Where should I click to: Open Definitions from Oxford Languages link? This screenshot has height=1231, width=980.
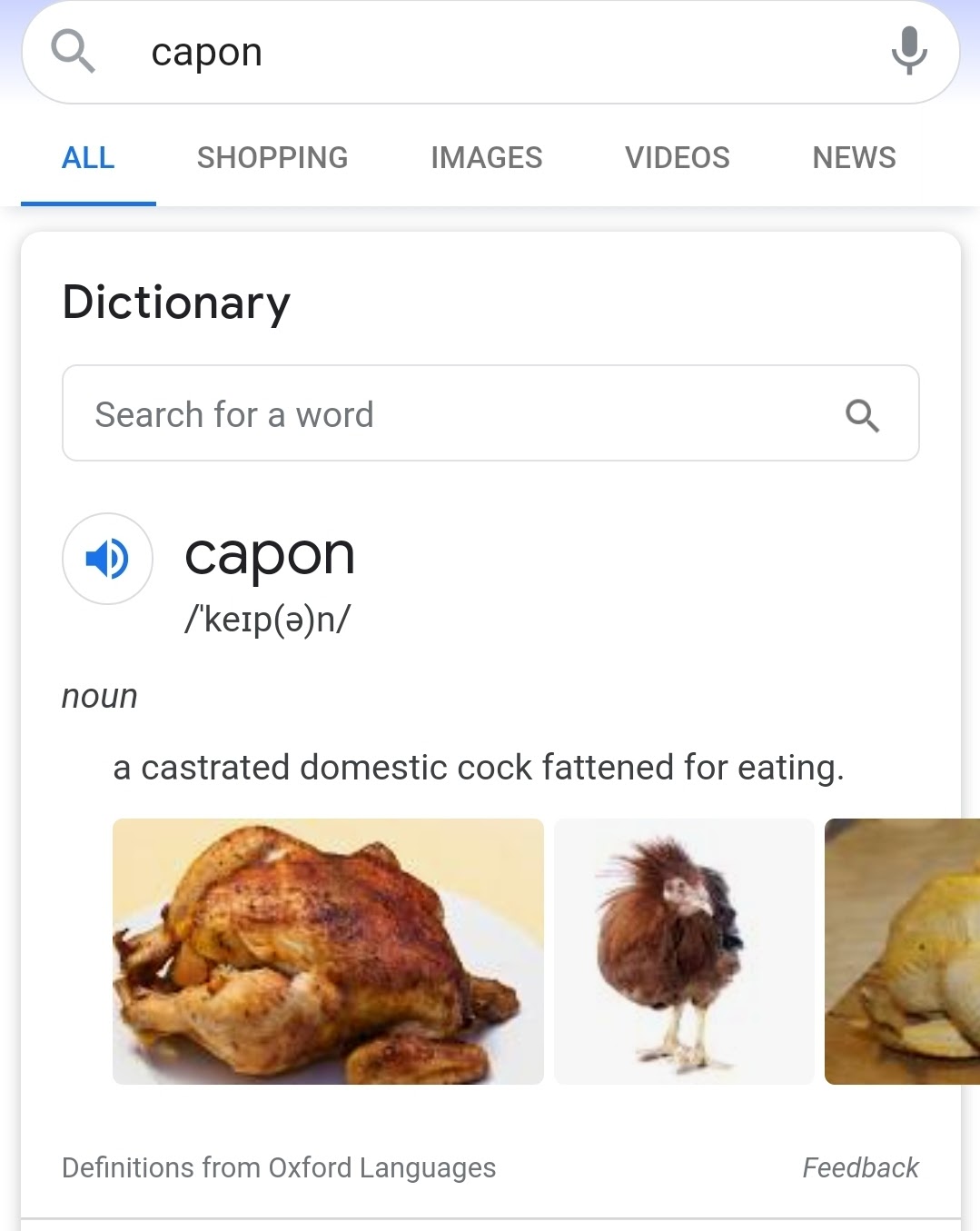click(279, 1167)
